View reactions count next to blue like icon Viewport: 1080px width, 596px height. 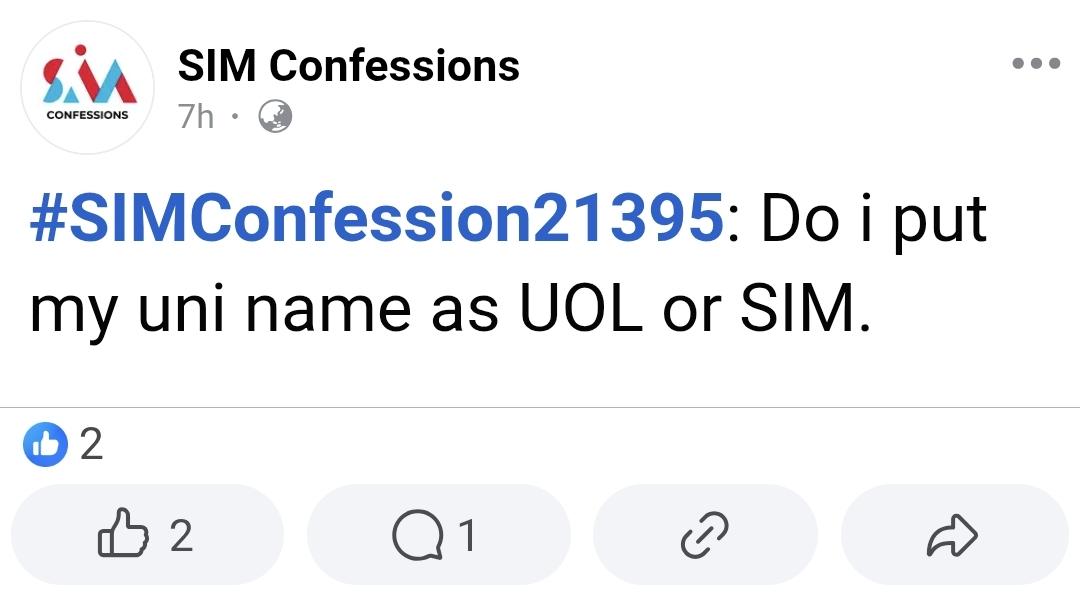point(91,445)
